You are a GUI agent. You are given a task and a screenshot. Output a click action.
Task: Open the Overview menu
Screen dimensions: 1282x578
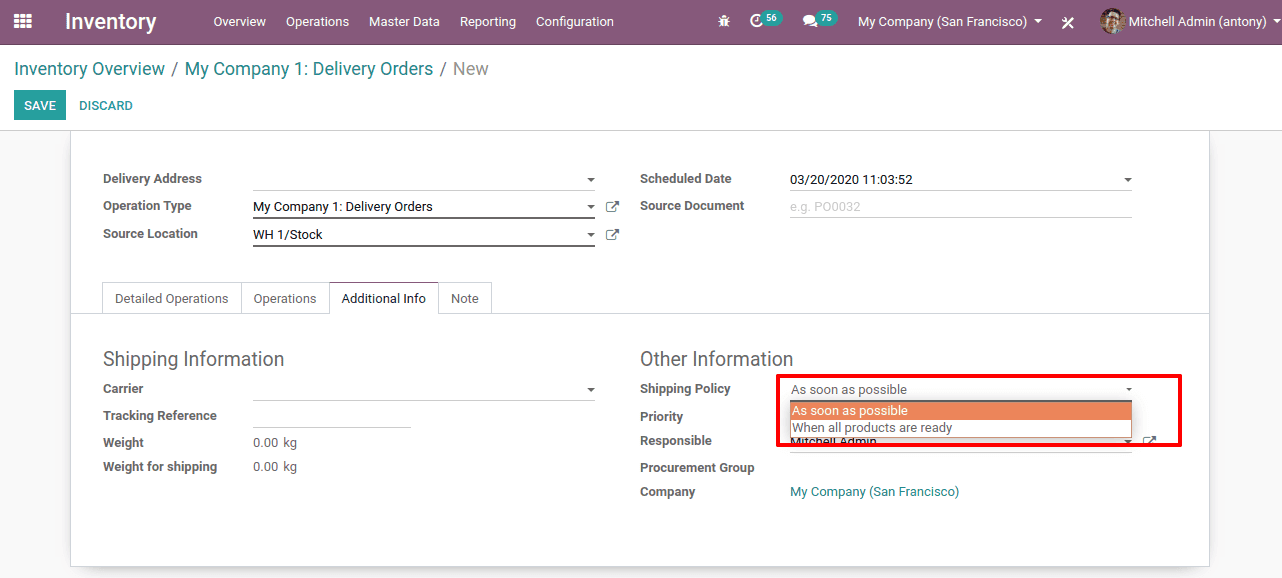click(239, 21)
